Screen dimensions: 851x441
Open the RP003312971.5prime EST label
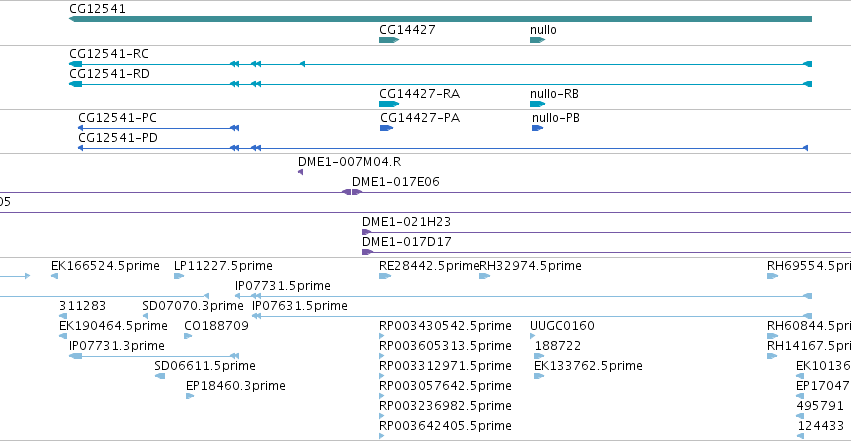[445, 366]
